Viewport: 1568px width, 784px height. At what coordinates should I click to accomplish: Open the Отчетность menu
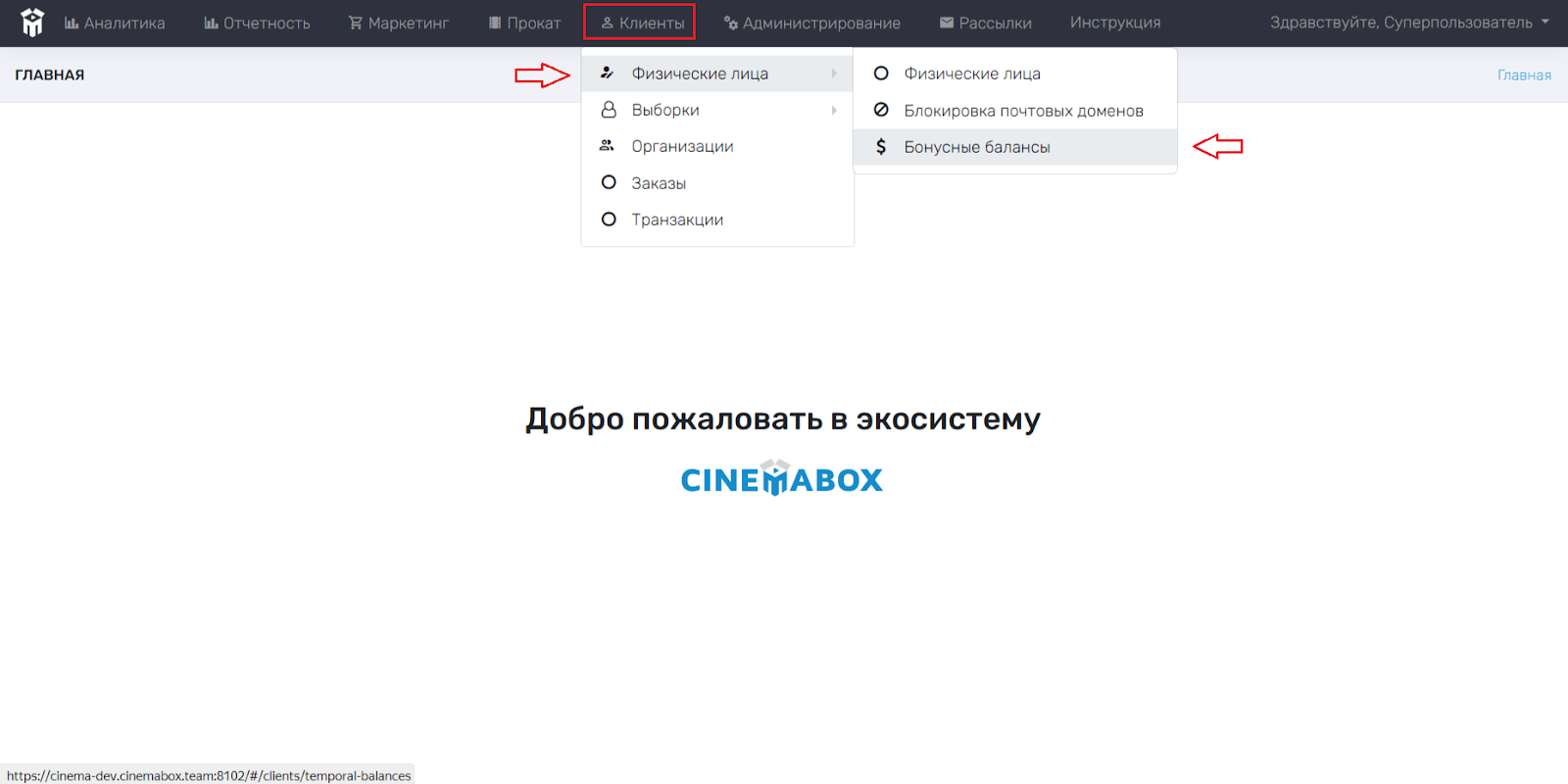tap(257, 23)
